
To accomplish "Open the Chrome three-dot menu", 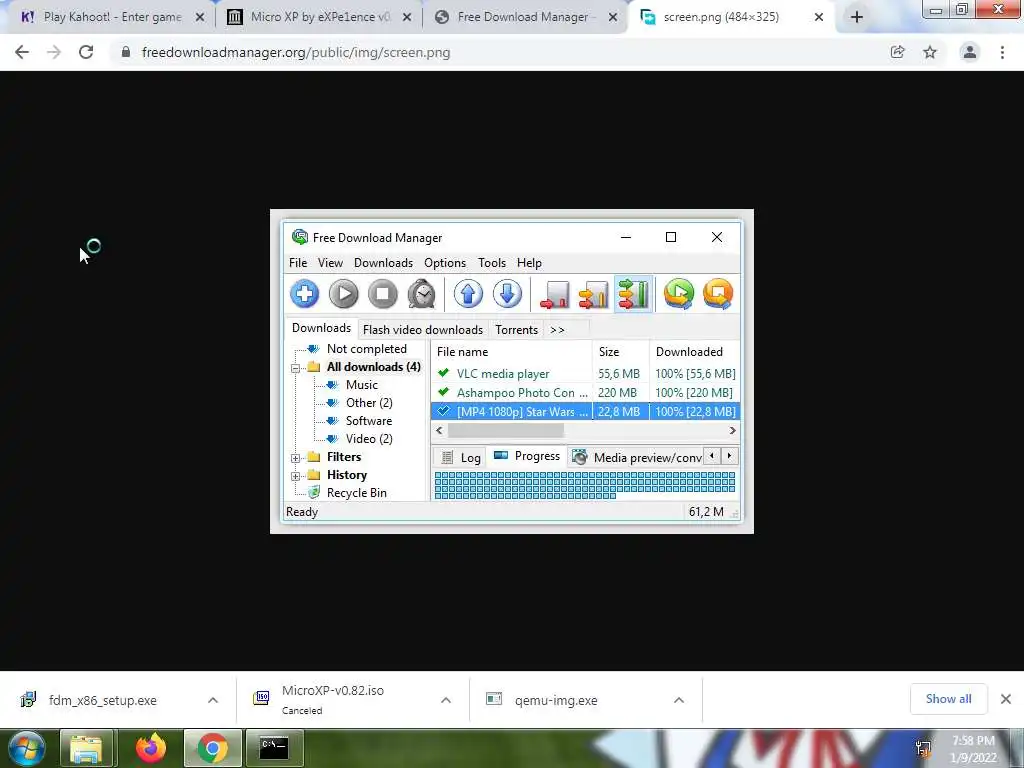I will point(1002,52).
